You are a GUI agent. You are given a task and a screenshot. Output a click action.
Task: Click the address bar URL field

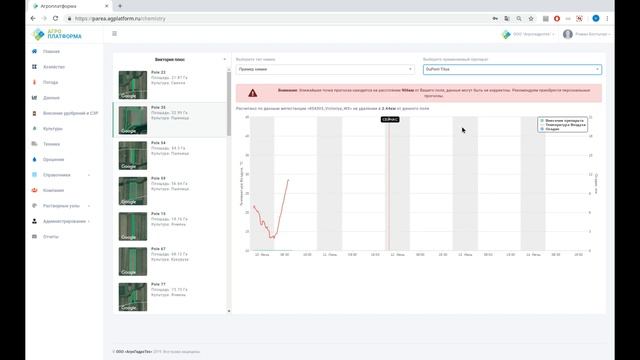pyautogui.click(x=278, y=18)
